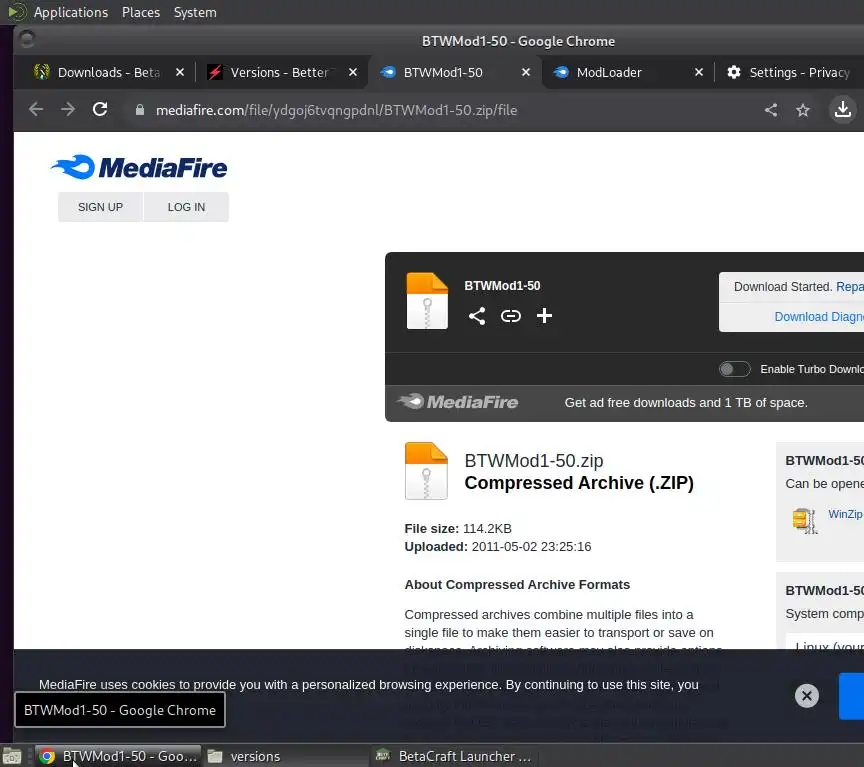Close the BTWMod1-50 tab

click(x=526, y=72)
